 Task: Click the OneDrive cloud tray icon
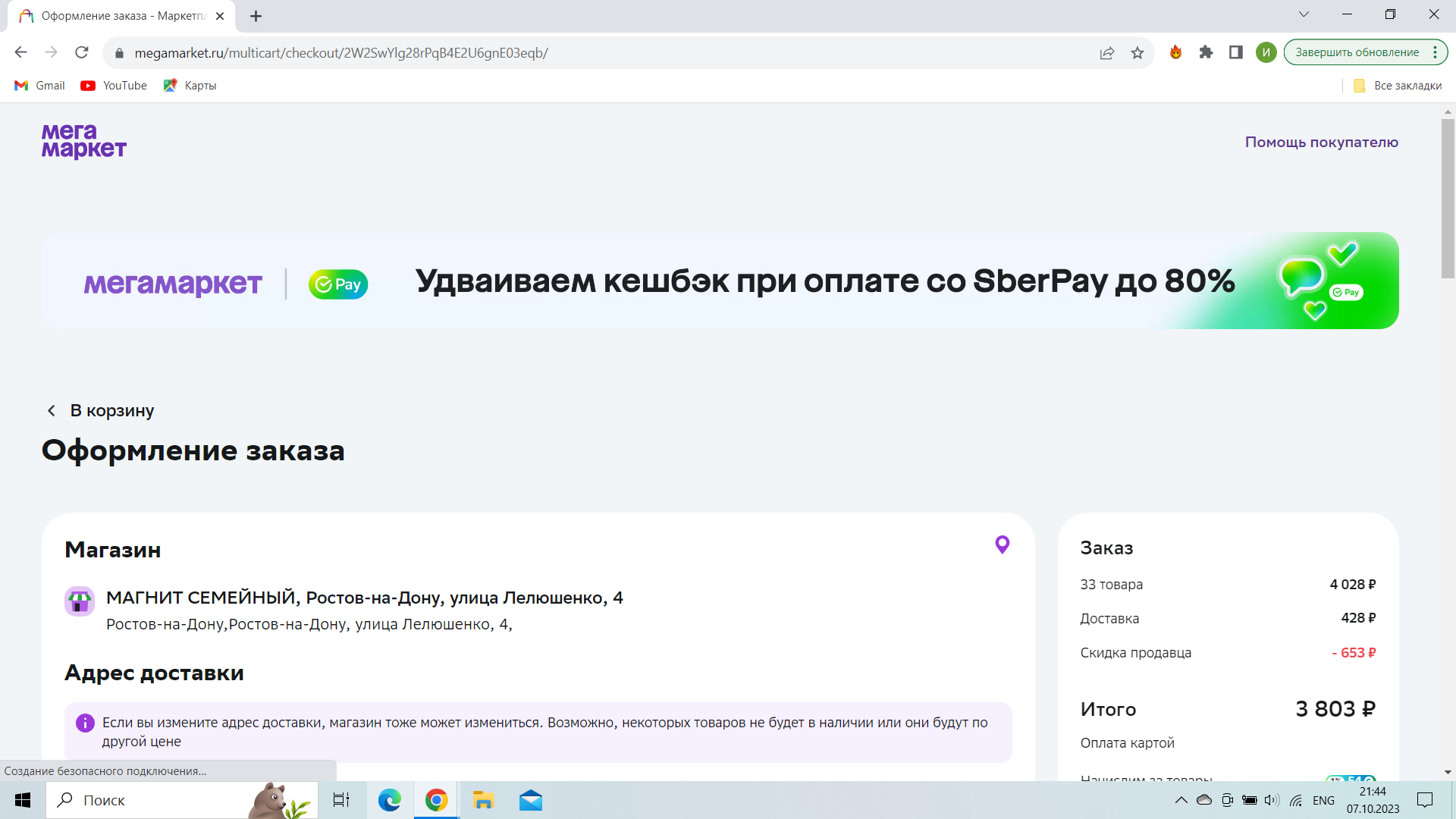[1204, 800]
